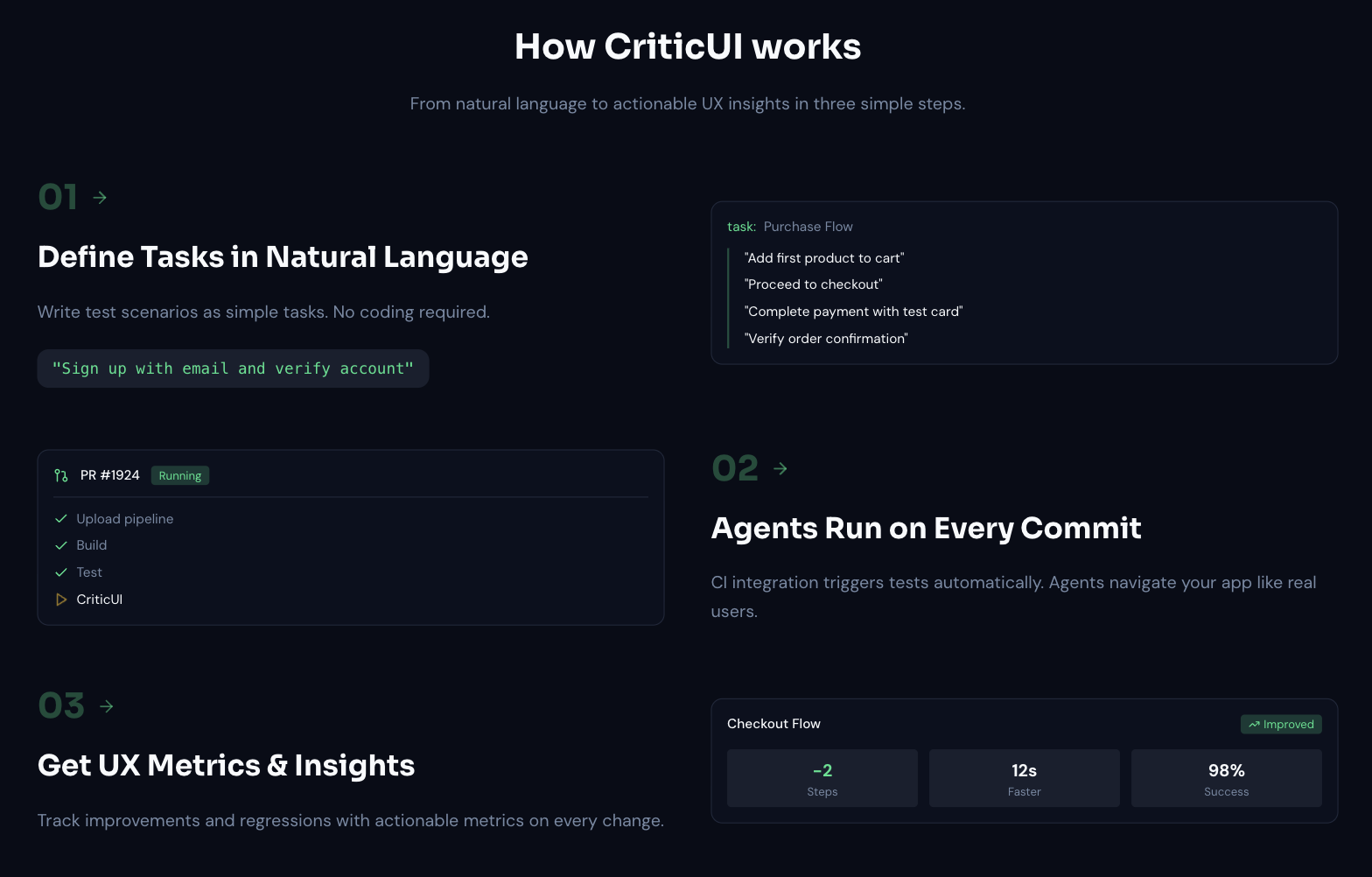Click the subtitle about actionable UX insights
The image size is (1372, 877).
tap(688, 104)
